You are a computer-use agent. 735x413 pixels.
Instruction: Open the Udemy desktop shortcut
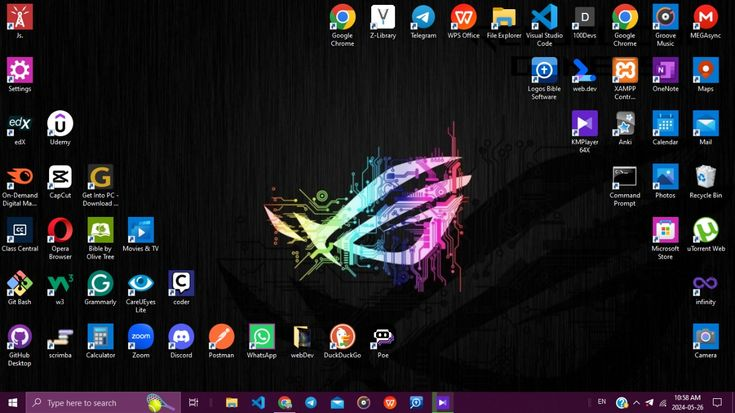pyautogui.click(x=60, y=128)
